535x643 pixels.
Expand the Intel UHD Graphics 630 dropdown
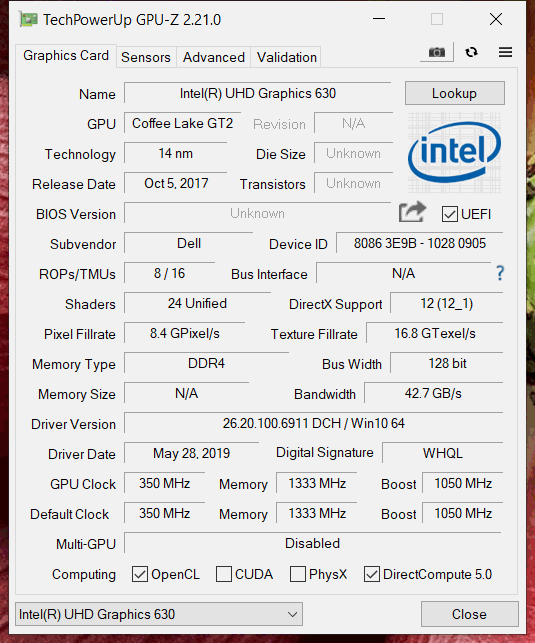[159, 614]
